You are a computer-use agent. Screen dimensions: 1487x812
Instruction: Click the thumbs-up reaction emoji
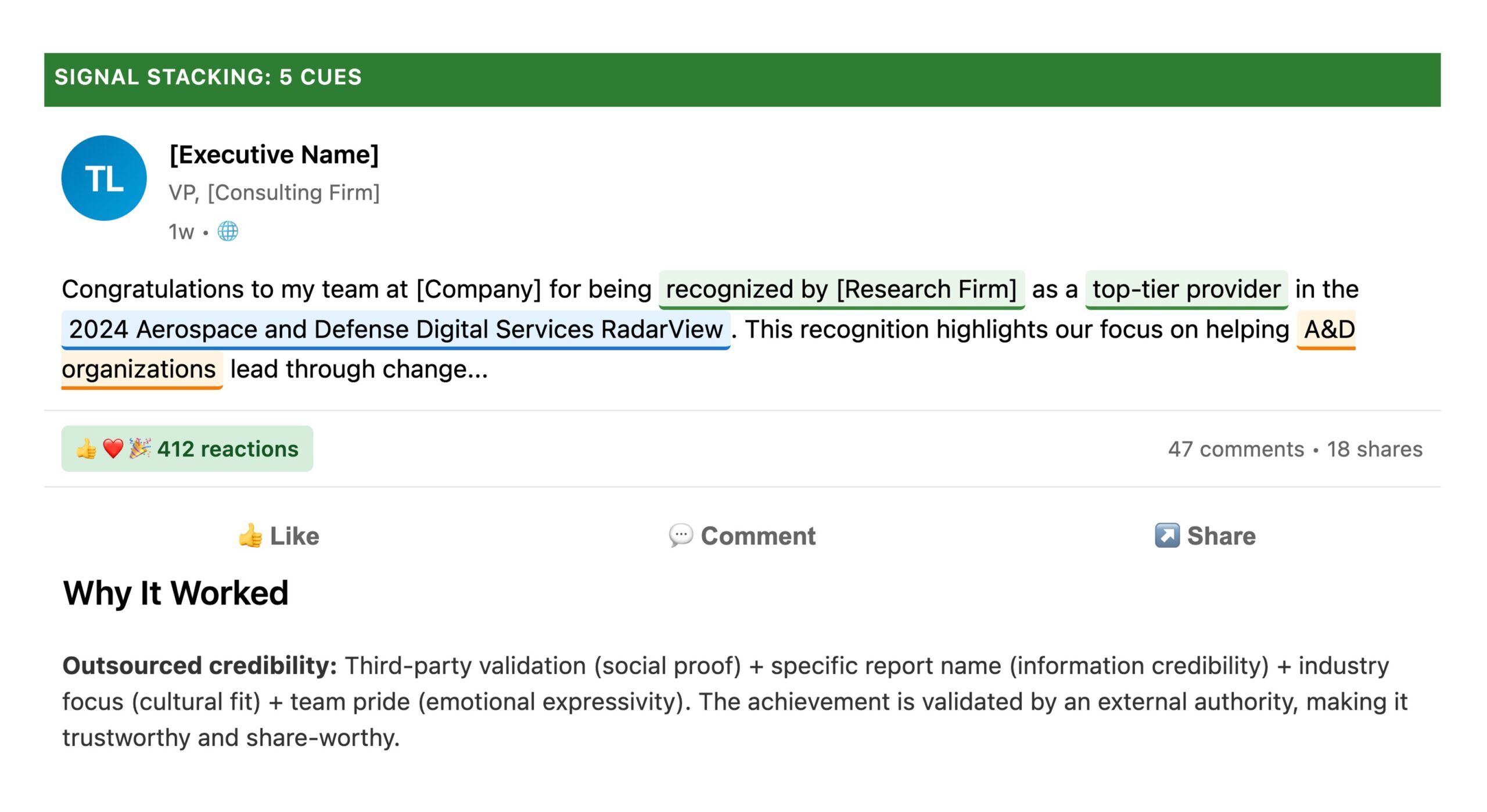tap(87, 449)
